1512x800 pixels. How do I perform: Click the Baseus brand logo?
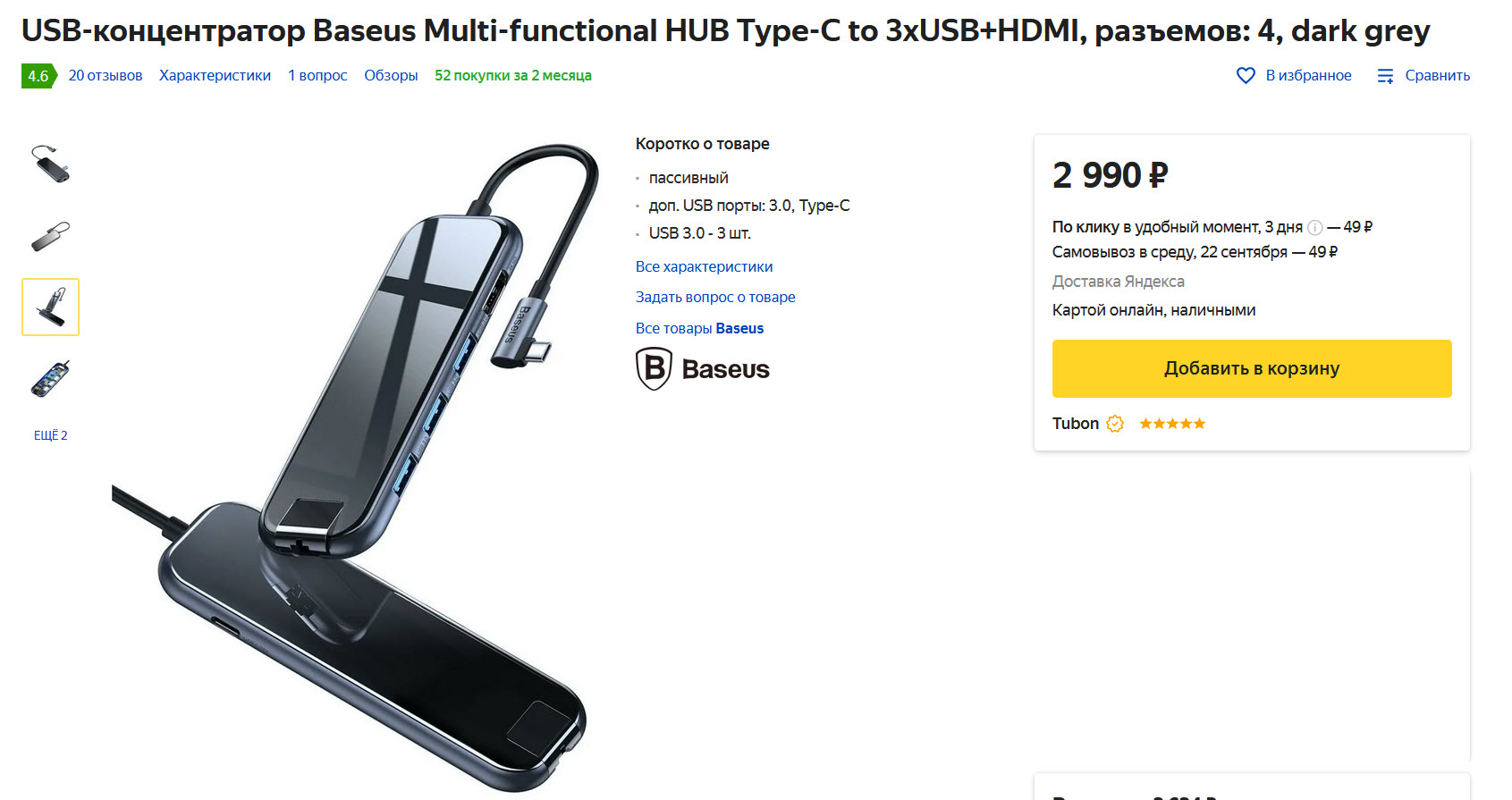pos(703,368)
